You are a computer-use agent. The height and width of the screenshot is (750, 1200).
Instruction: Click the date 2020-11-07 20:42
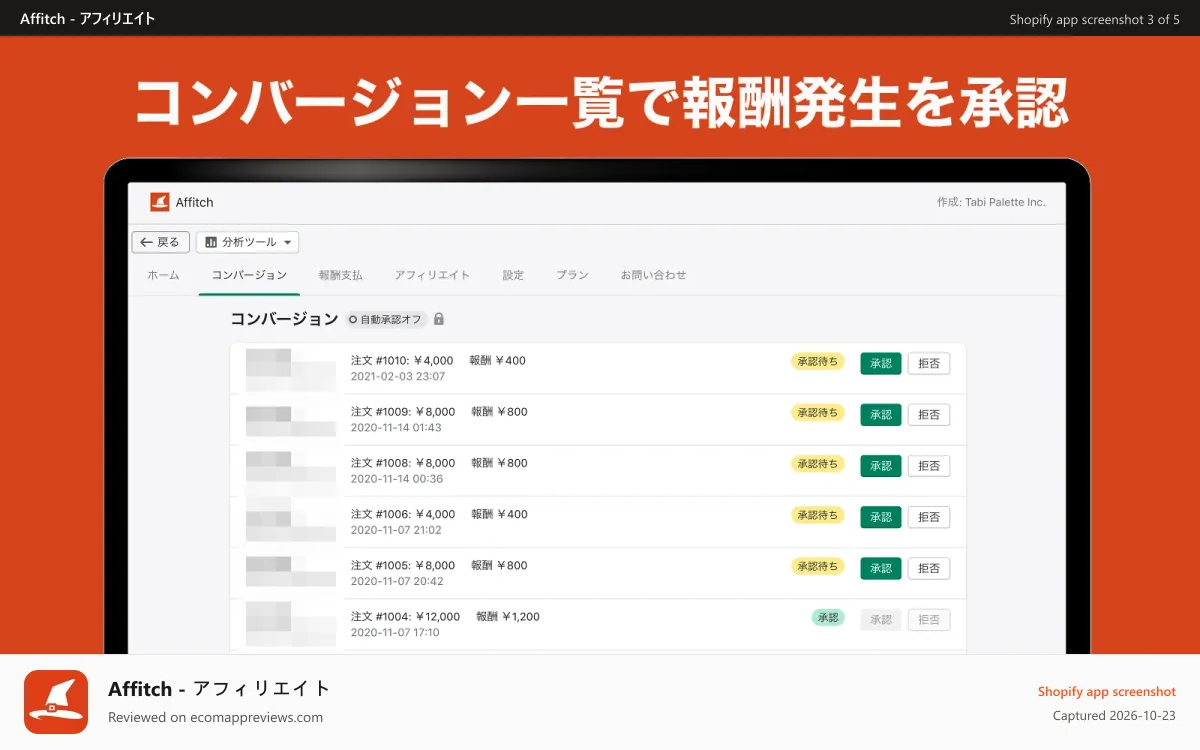click(x=397, y=581)
